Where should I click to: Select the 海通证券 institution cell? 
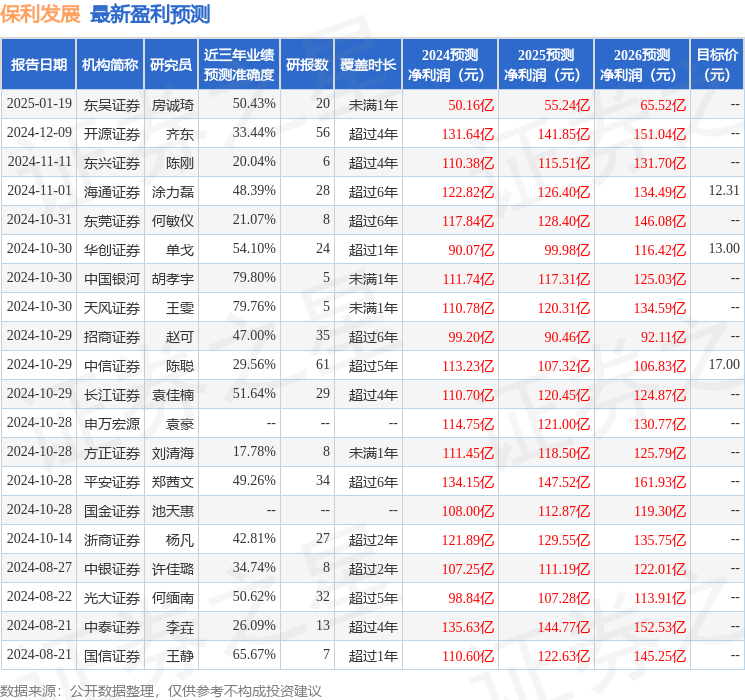tap(112, 192)
